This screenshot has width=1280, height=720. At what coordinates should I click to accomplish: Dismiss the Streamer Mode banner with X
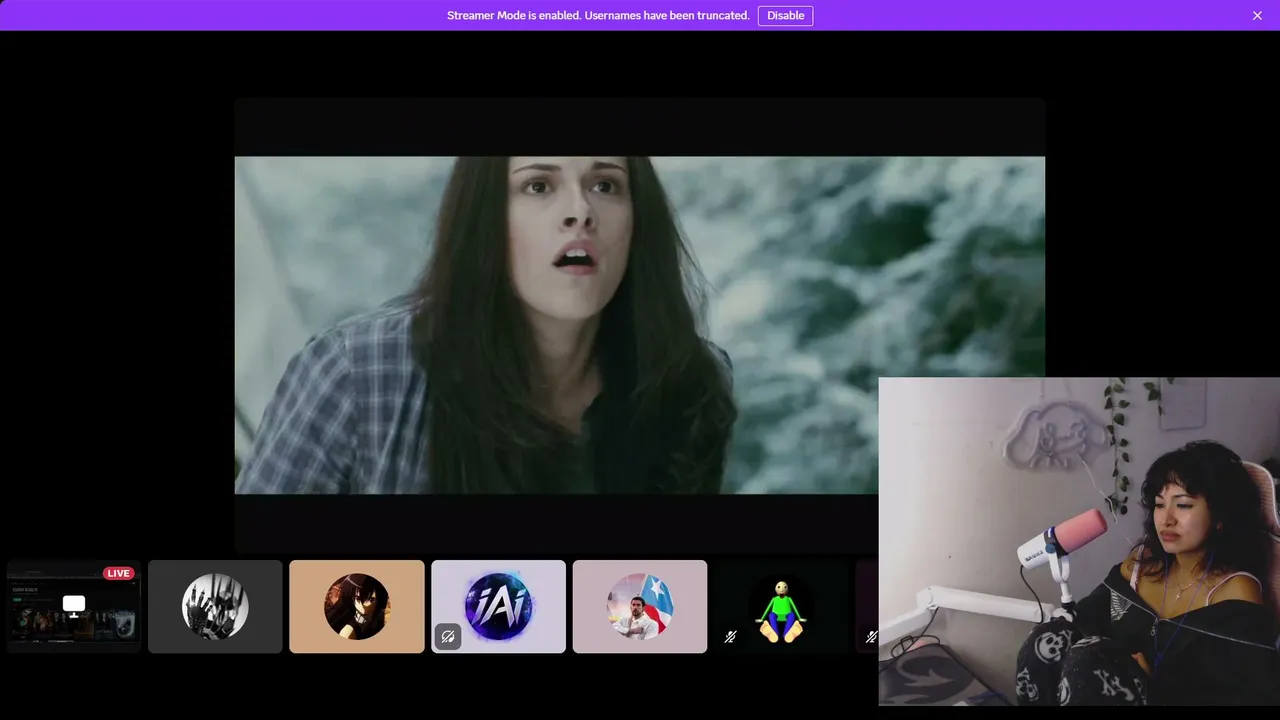click(x=1257, y=15)
